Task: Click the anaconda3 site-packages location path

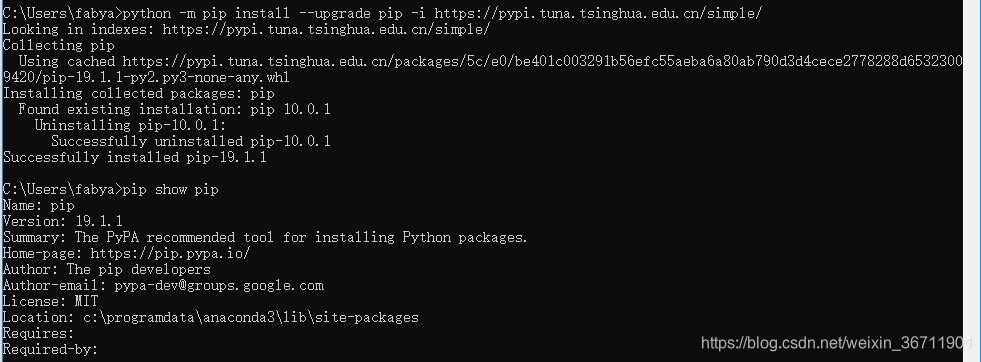Action: click(x=251, y=318)
